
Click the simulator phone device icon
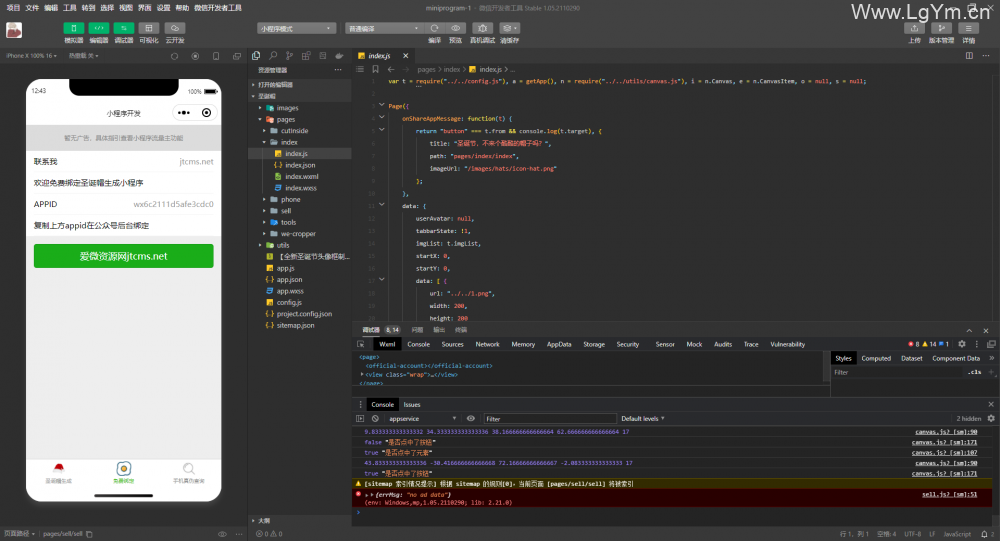[216, 56]
